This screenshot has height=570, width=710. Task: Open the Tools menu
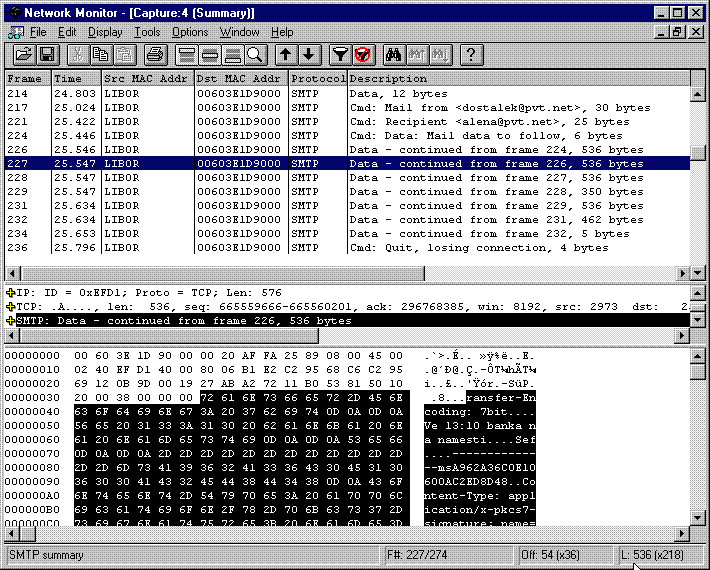click(147, 32)
